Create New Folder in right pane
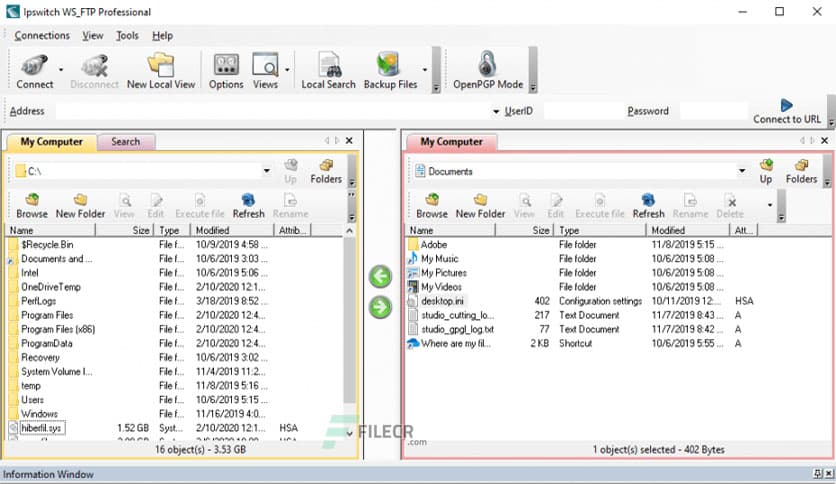Viewport: 836px width, 484px height. click(480, 206)
